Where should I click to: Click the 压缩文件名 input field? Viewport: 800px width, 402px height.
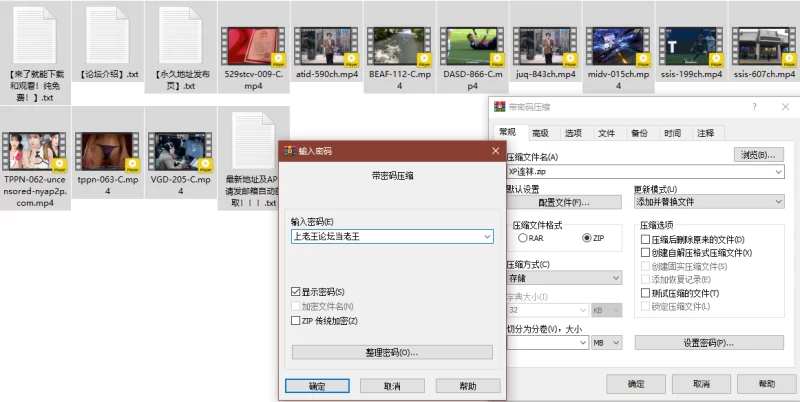click(x=640, y=171)
